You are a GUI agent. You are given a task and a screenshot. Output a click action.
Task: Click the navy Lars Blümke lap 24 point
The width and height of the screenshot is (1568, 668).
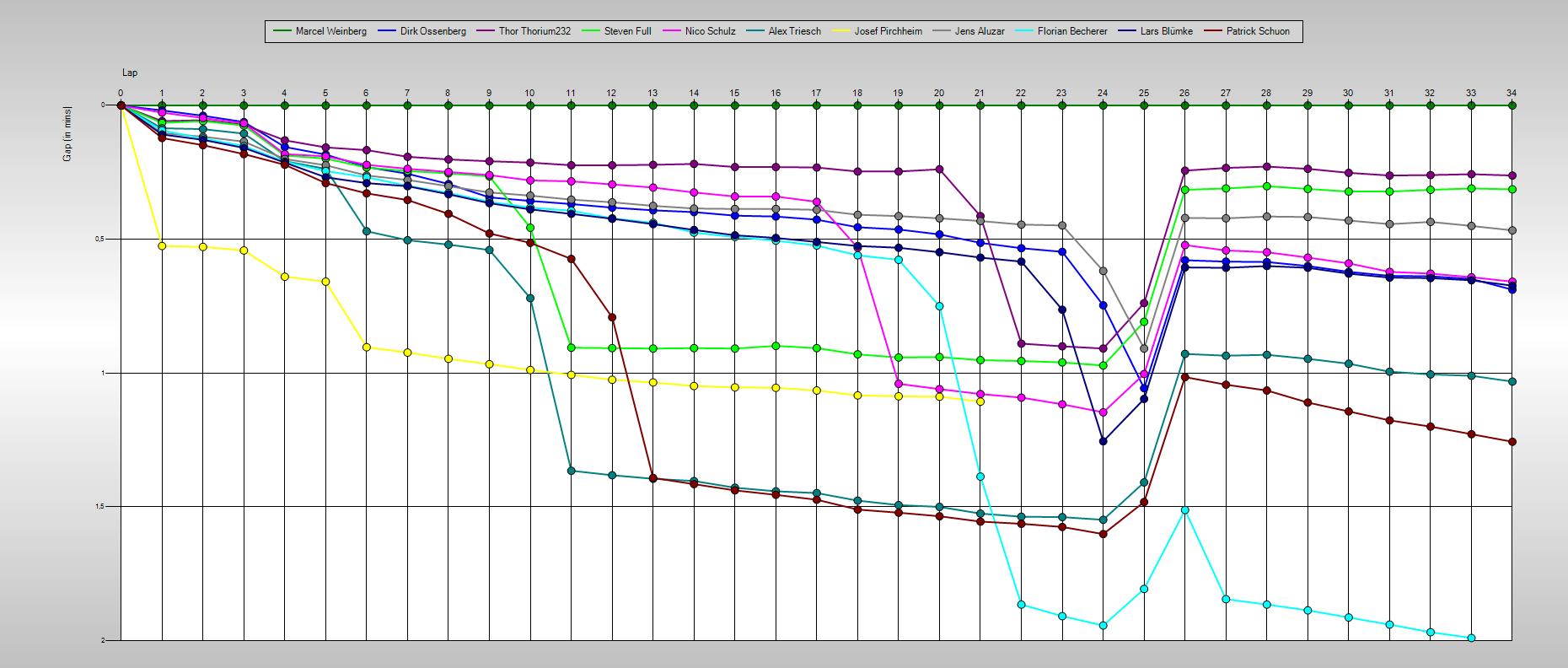point(1104,441)
